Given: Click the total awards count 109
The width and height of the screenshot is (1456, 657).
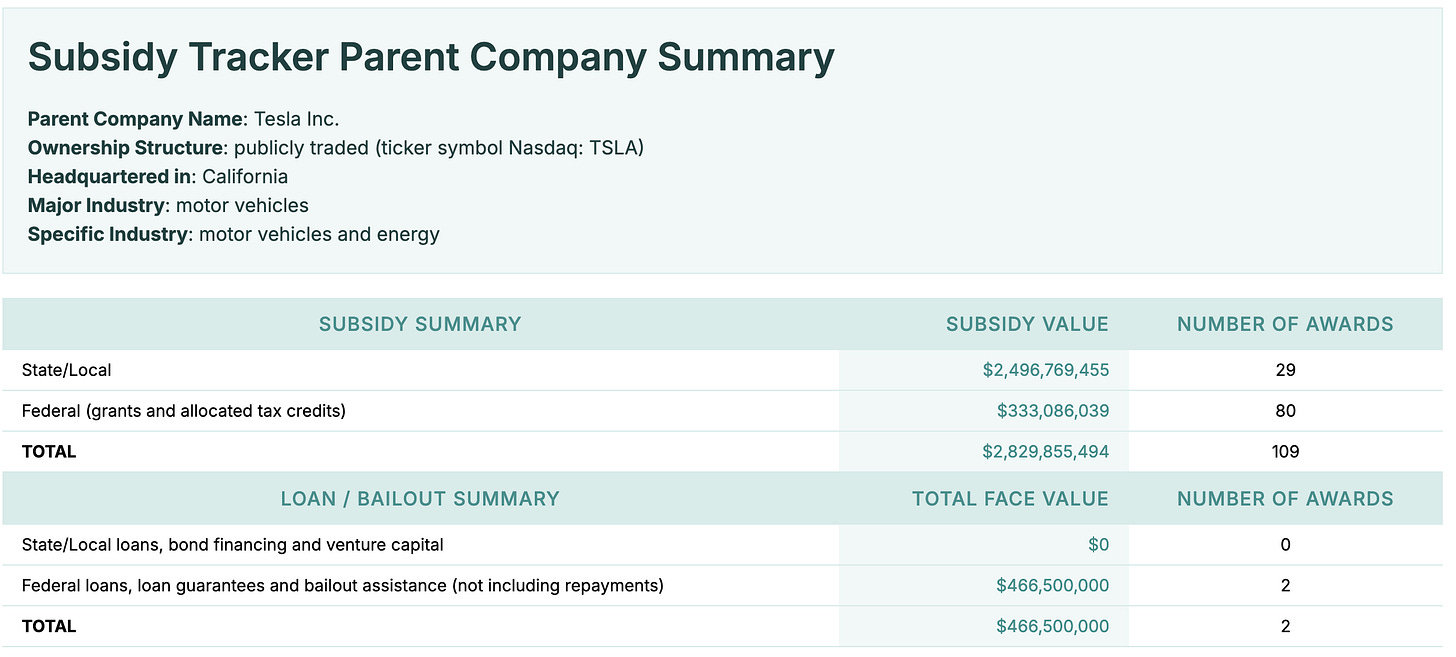Looking at the screenshot, I should tap(1285, 452).
